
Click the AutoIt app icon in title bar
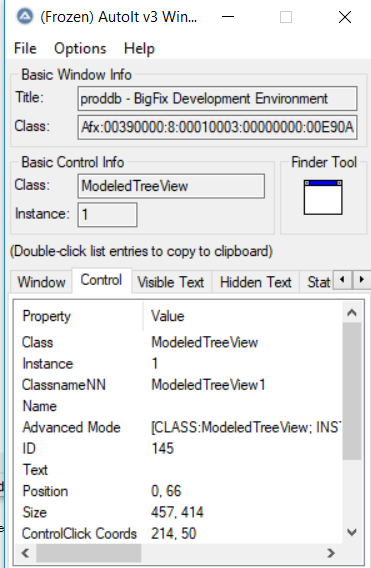click(x=25, y=17)
